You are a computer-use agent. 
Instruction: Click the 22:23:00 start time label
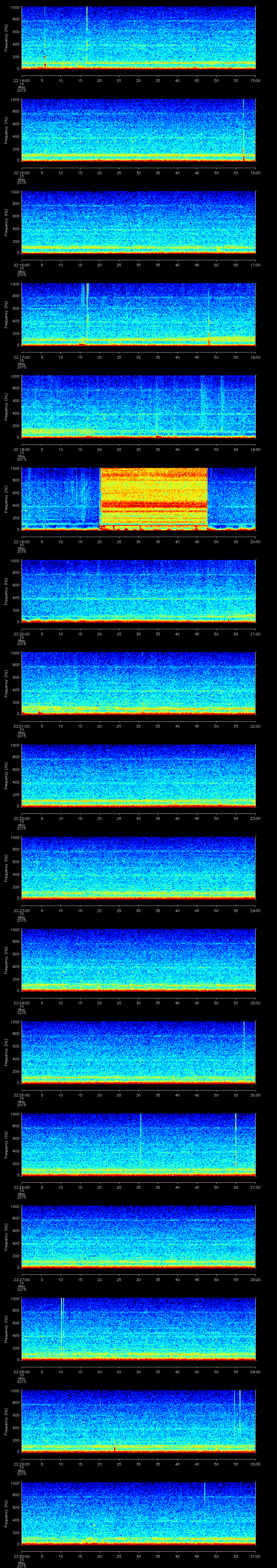21,910
